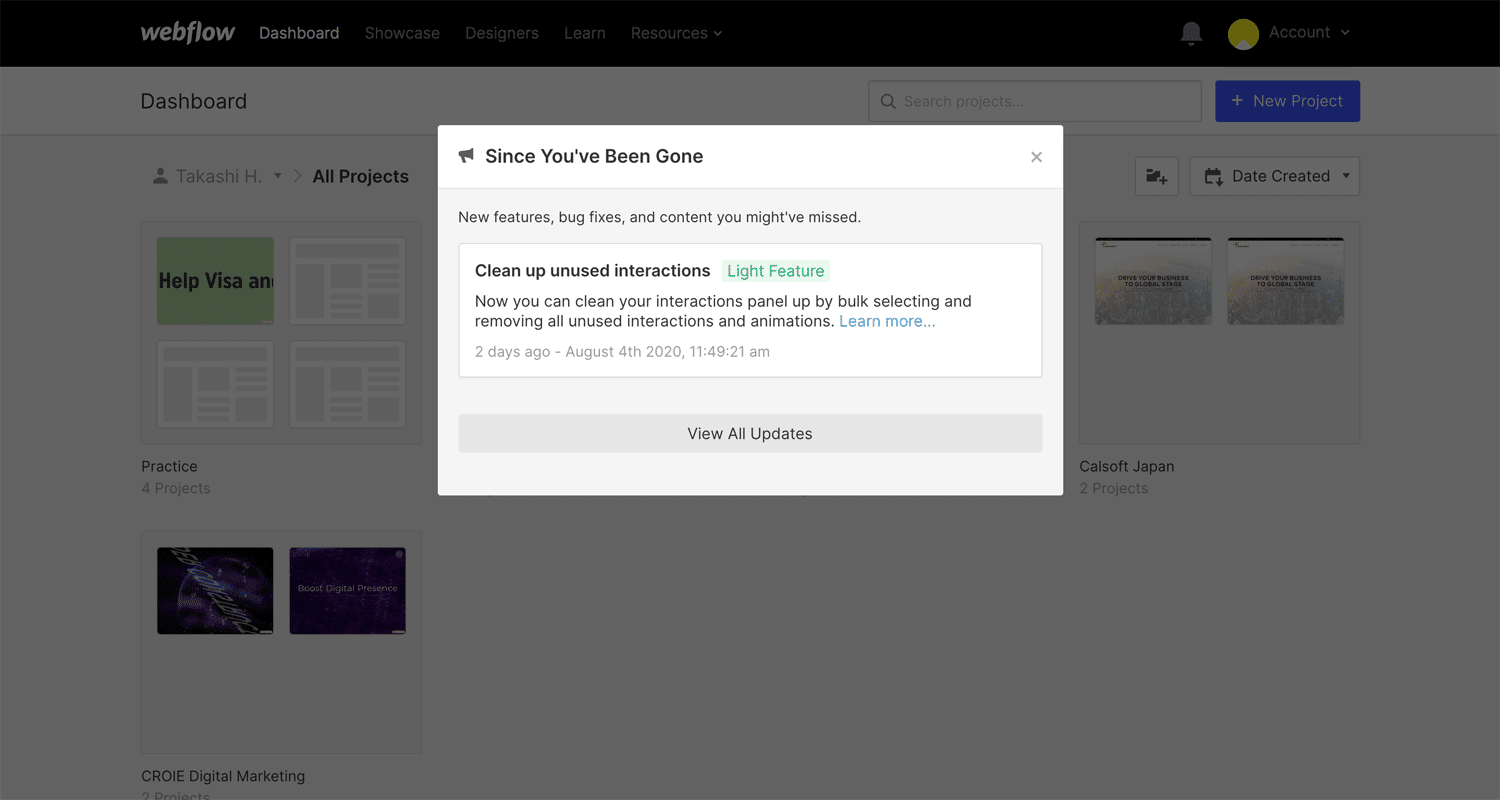
Task: Open the Showcase nav item
Action: coord(402,33)
